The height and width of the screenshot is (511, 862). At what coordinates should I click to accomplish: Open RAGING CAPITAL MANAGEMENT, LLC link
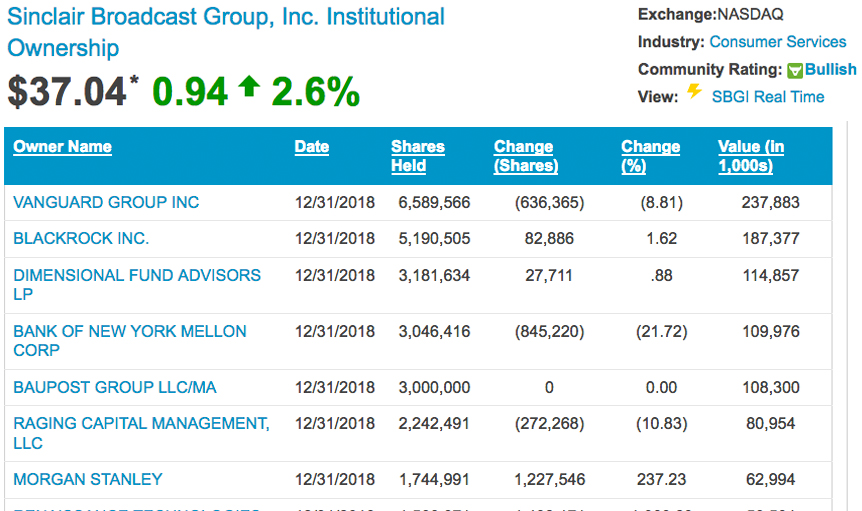141,433
